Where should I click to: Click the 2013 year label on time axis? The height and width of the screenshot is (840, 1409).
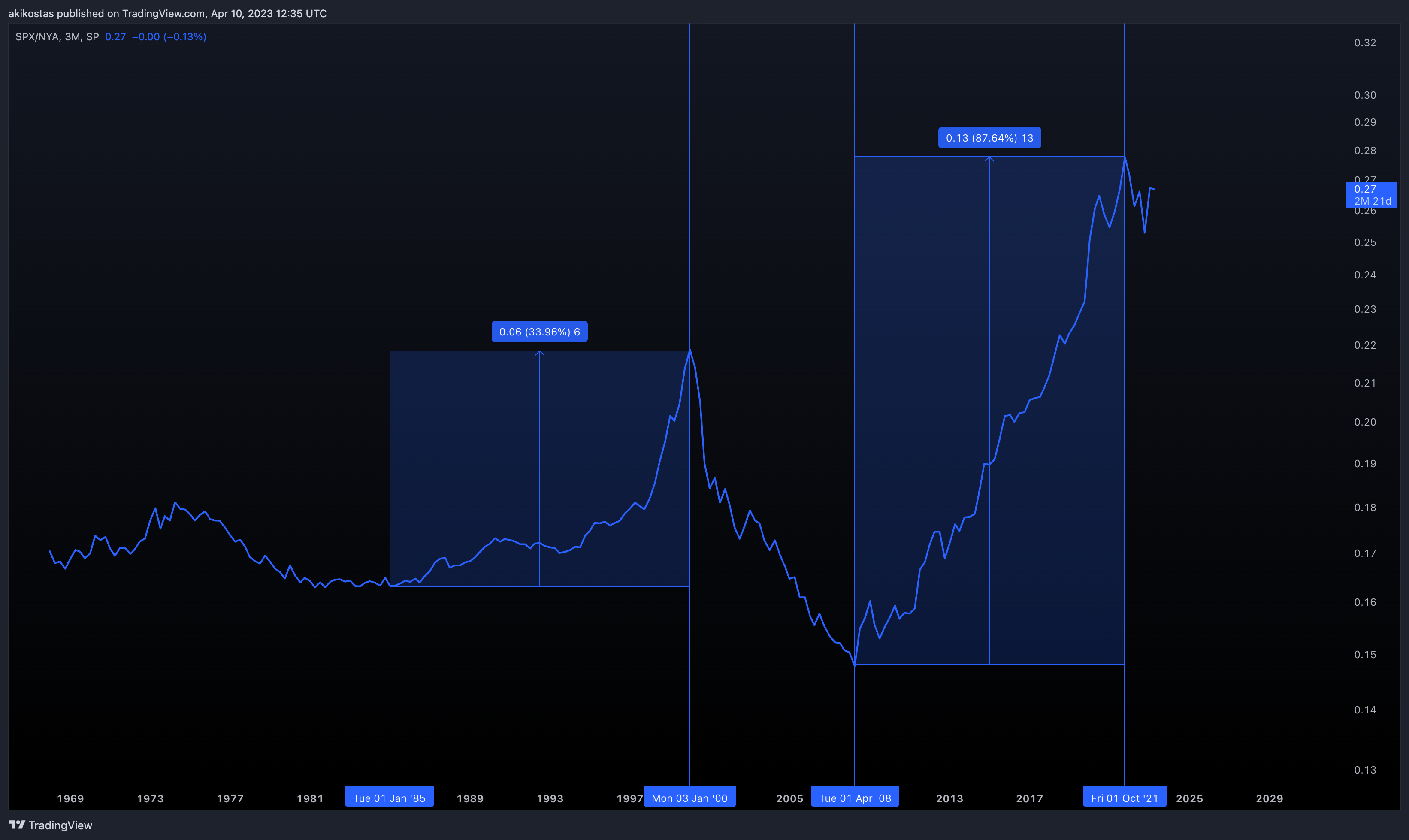point(949,799)
